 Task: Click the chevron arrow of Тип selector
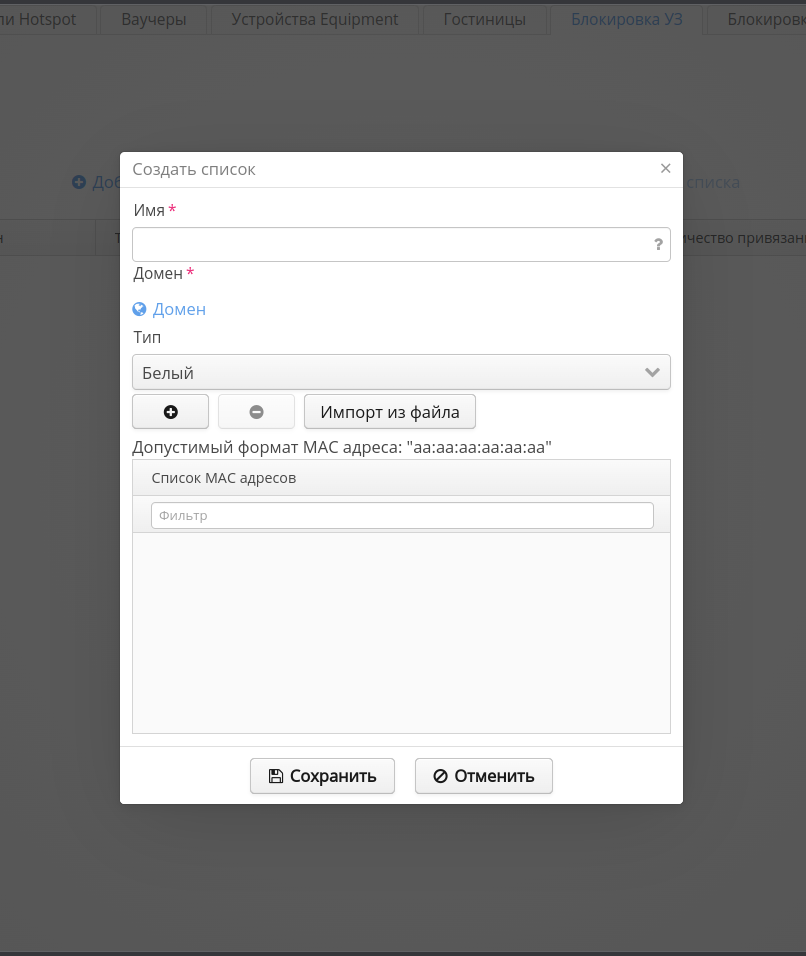pos(652,372)
